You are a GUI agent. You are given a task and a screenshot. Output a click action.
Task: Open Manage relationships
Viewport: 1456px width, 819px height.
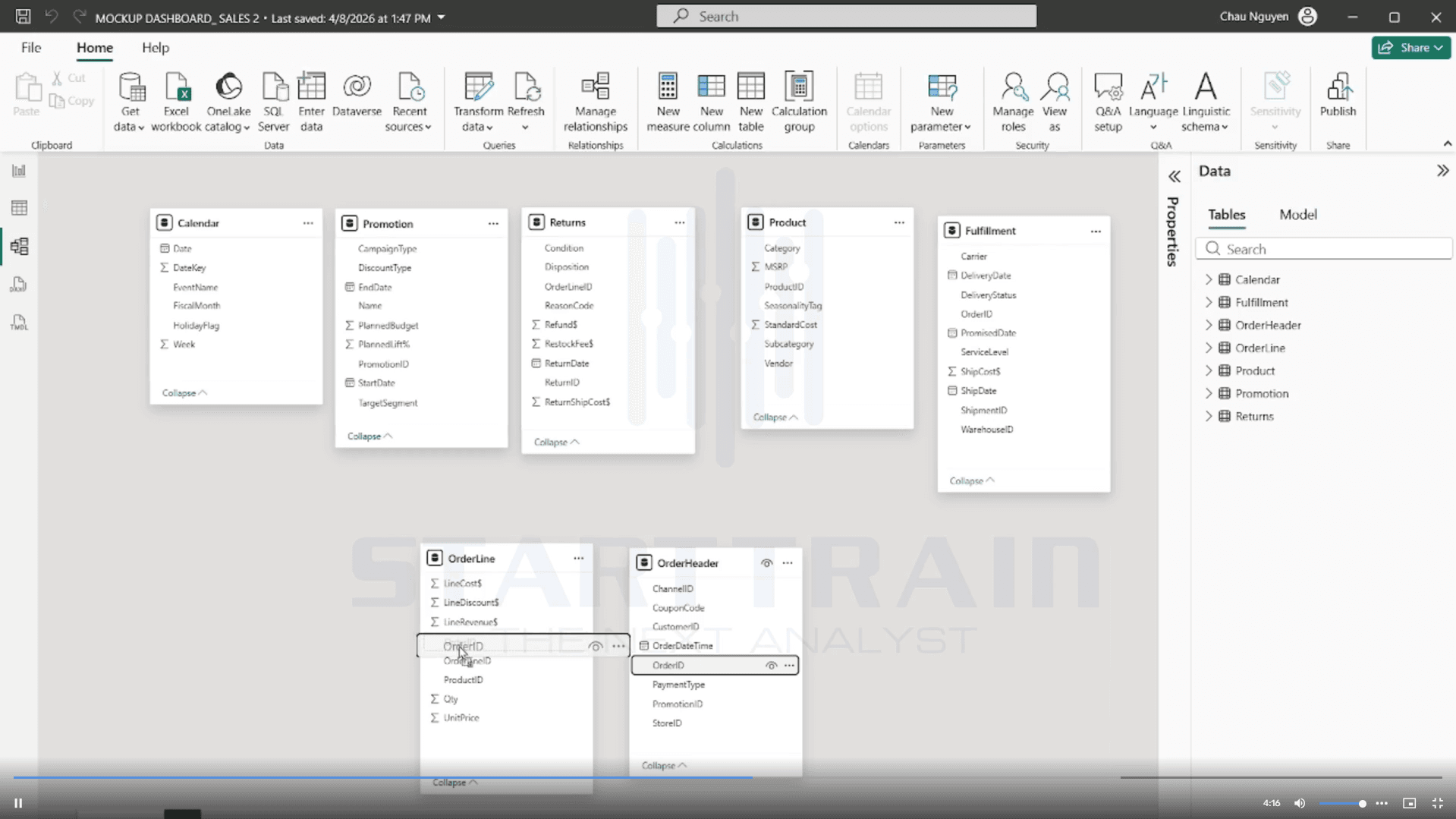tap(596, 102)
